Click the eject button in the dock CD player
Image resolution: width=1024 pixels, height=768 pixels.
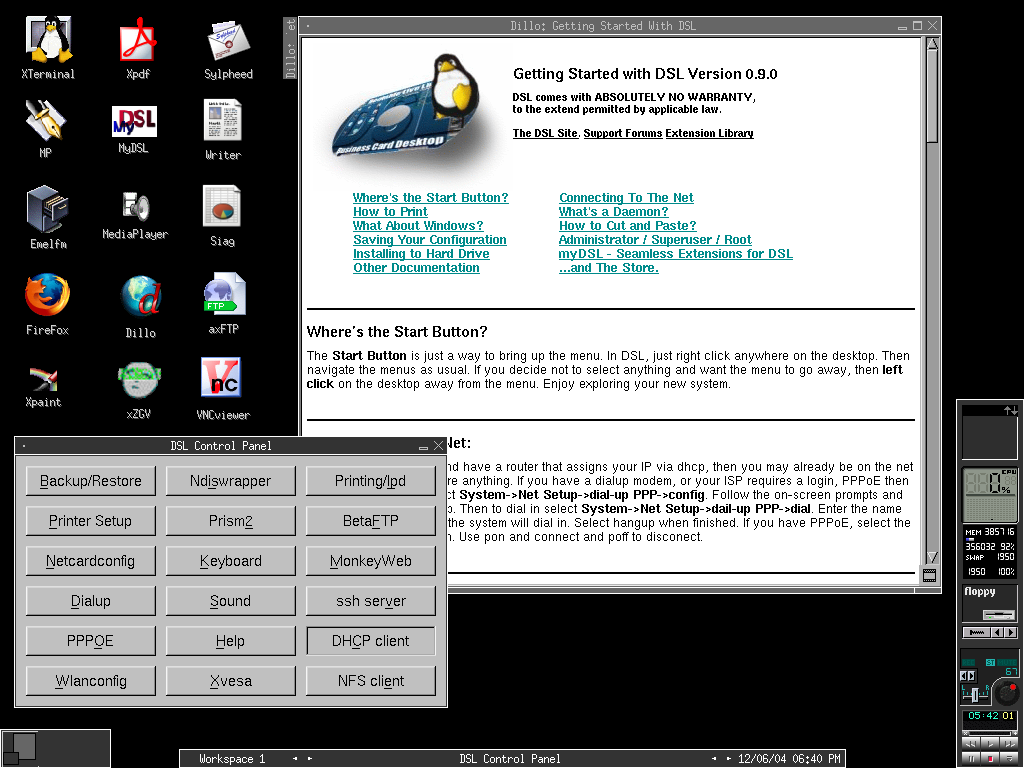pyautogui.click(x=1009, y=758)
